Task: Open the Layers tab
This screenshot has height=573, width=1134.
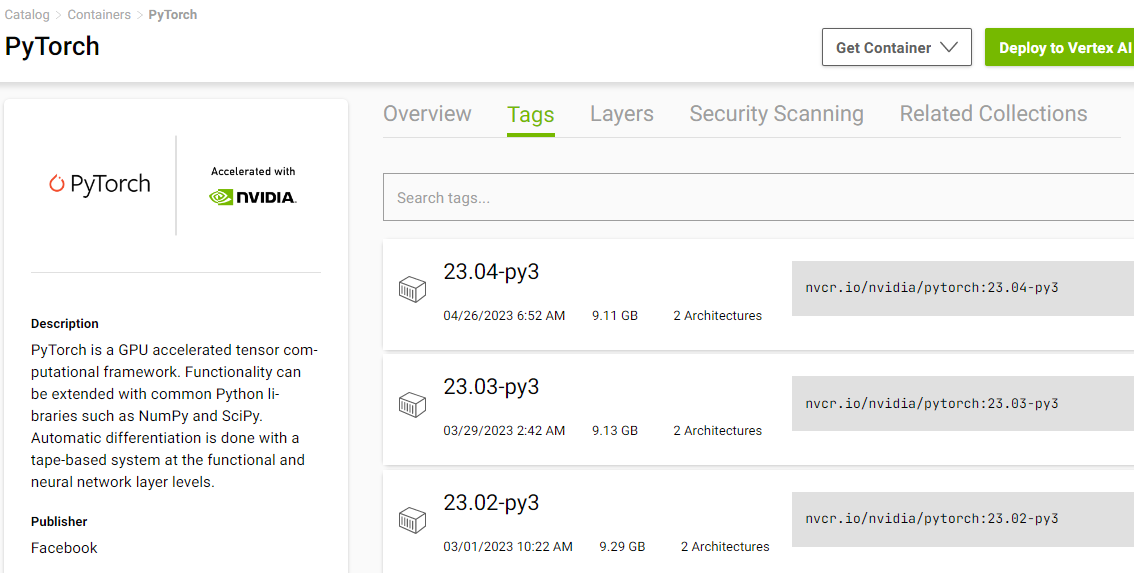Action: (x=621, y=114)
